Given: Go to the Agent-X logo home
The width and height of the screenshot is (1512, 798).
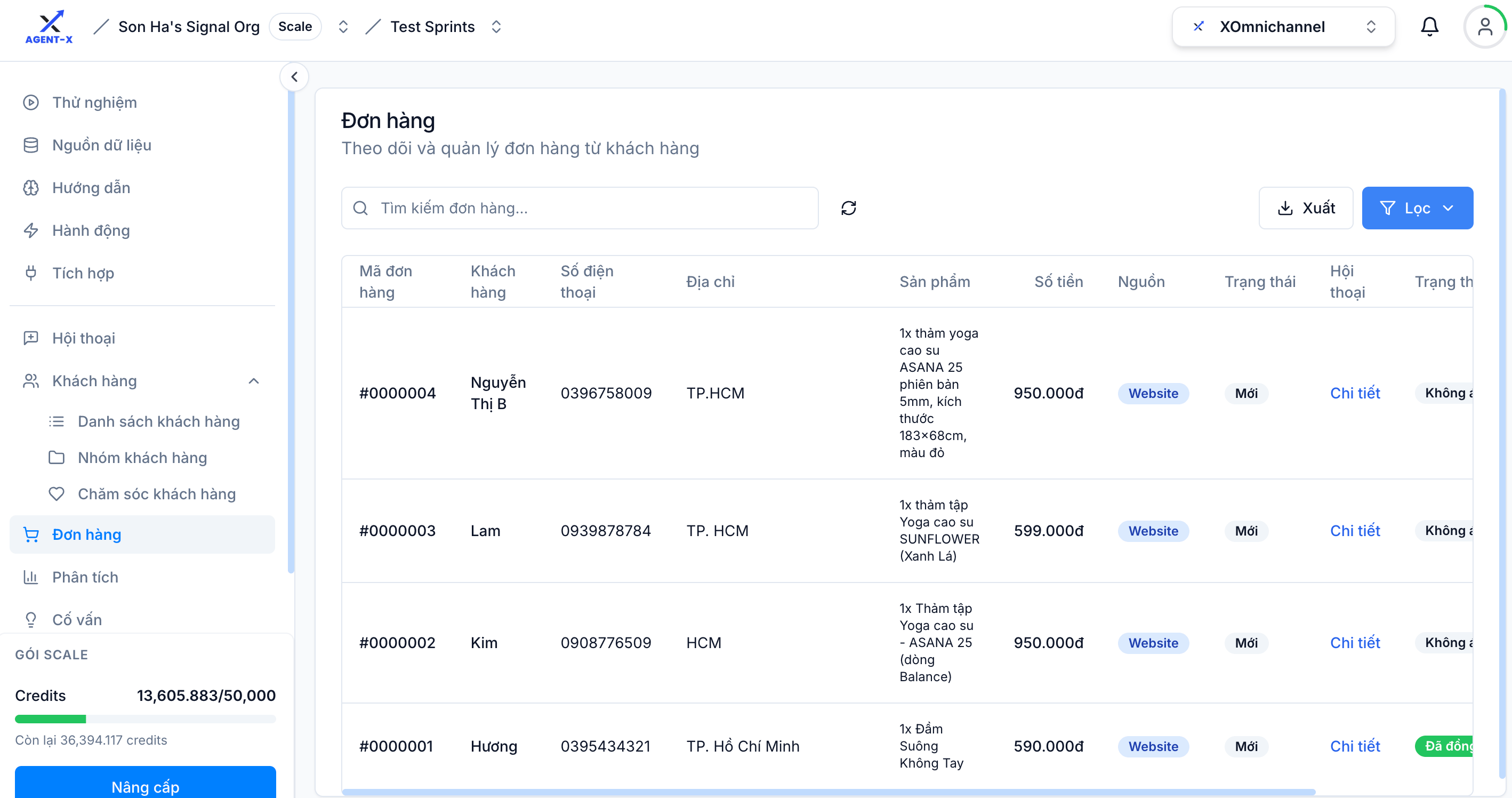Looking at the screenshot, I should (x=49, y=27).
